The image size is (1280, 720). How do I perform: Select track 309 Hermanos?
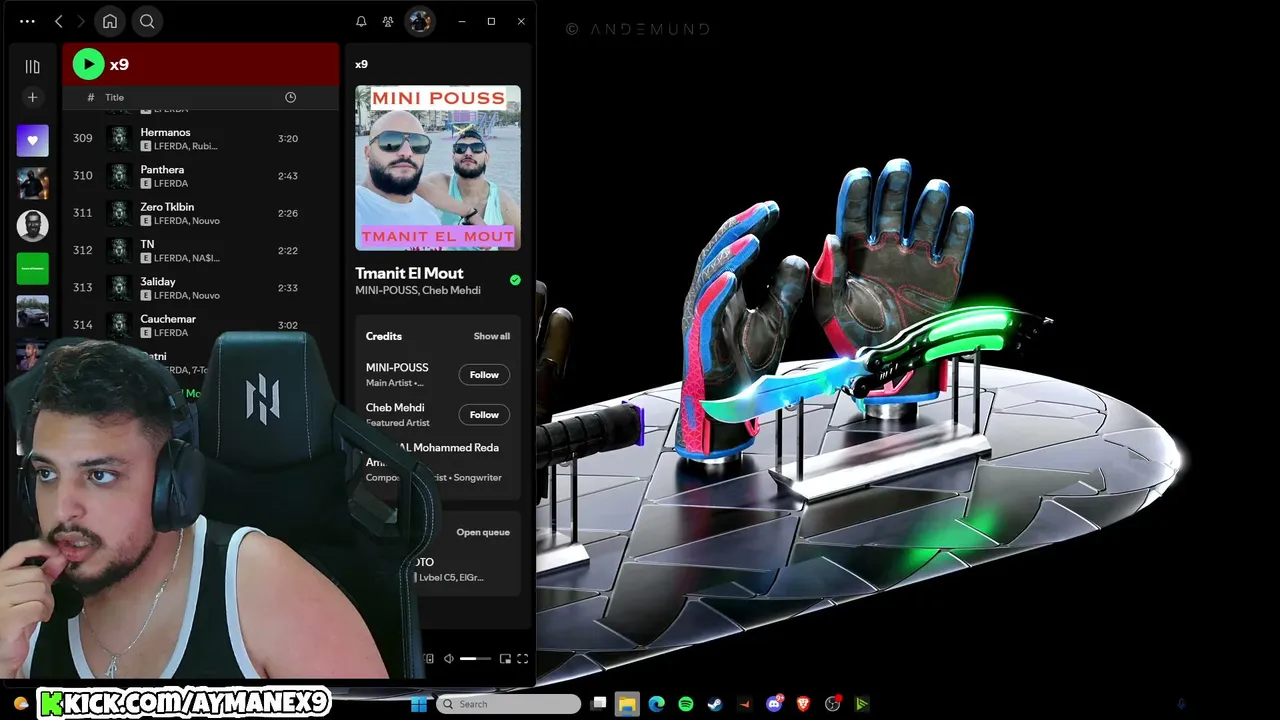(201, 138)
